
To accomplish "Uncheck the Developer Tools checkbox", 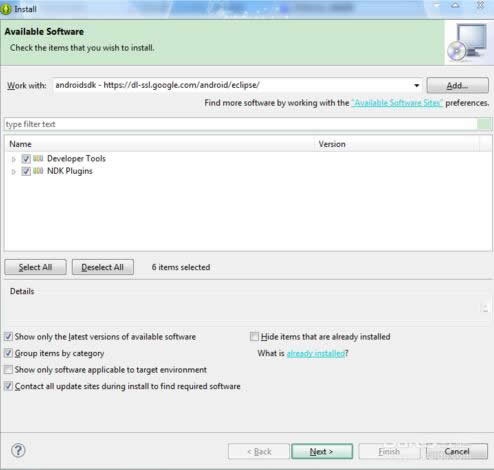I will (x=26, y=159).
